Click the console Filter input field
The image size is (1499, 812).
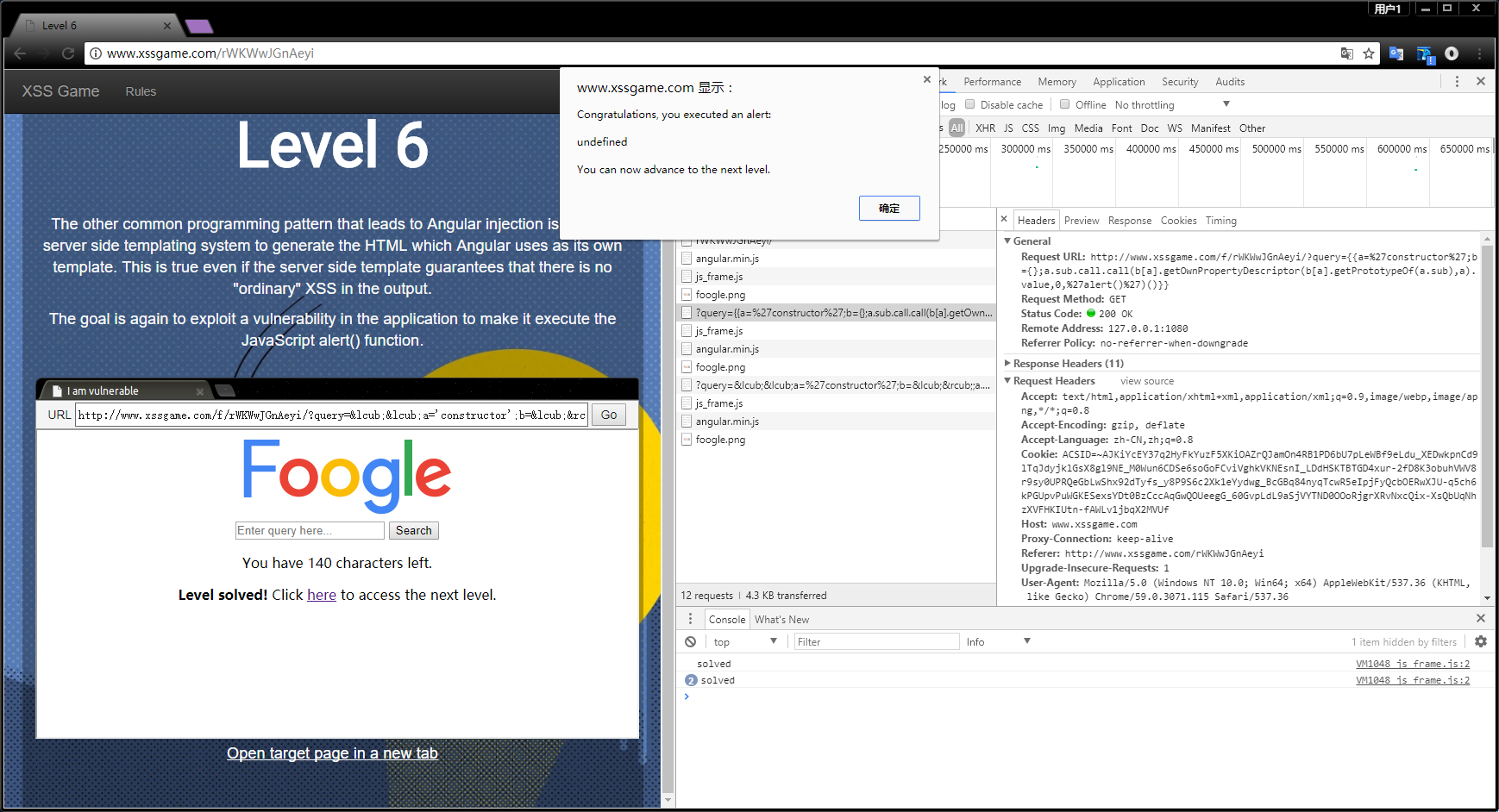click(x=875, y=642)
